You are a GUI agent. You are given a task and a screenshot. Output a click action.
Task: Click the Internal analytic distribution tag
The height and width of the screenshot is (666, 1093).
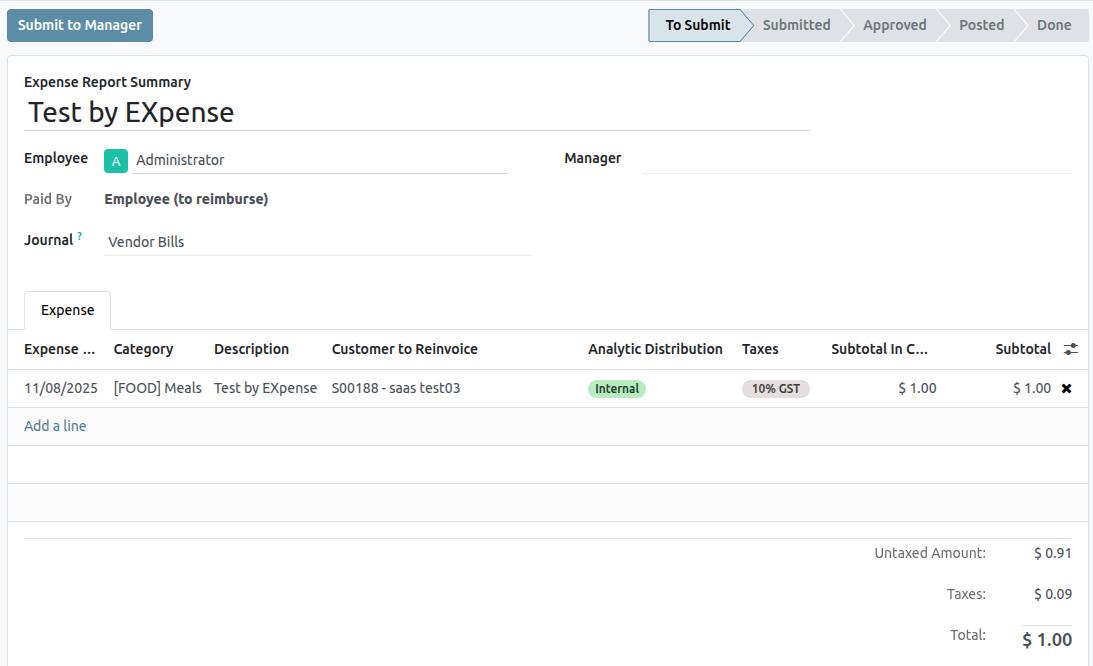click(617, 389)
